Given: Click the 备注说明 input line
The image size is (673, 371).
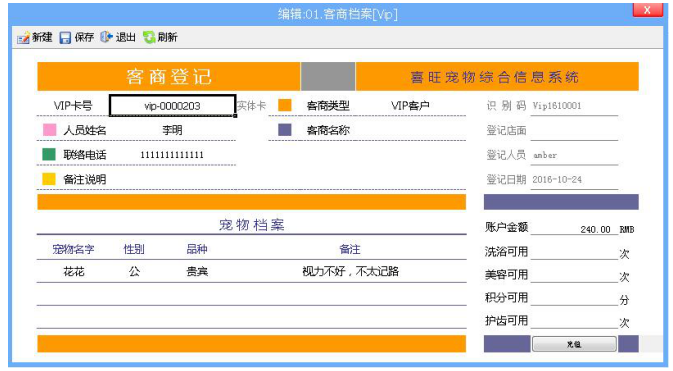Looking at the screenshot, I should (285, 179).
